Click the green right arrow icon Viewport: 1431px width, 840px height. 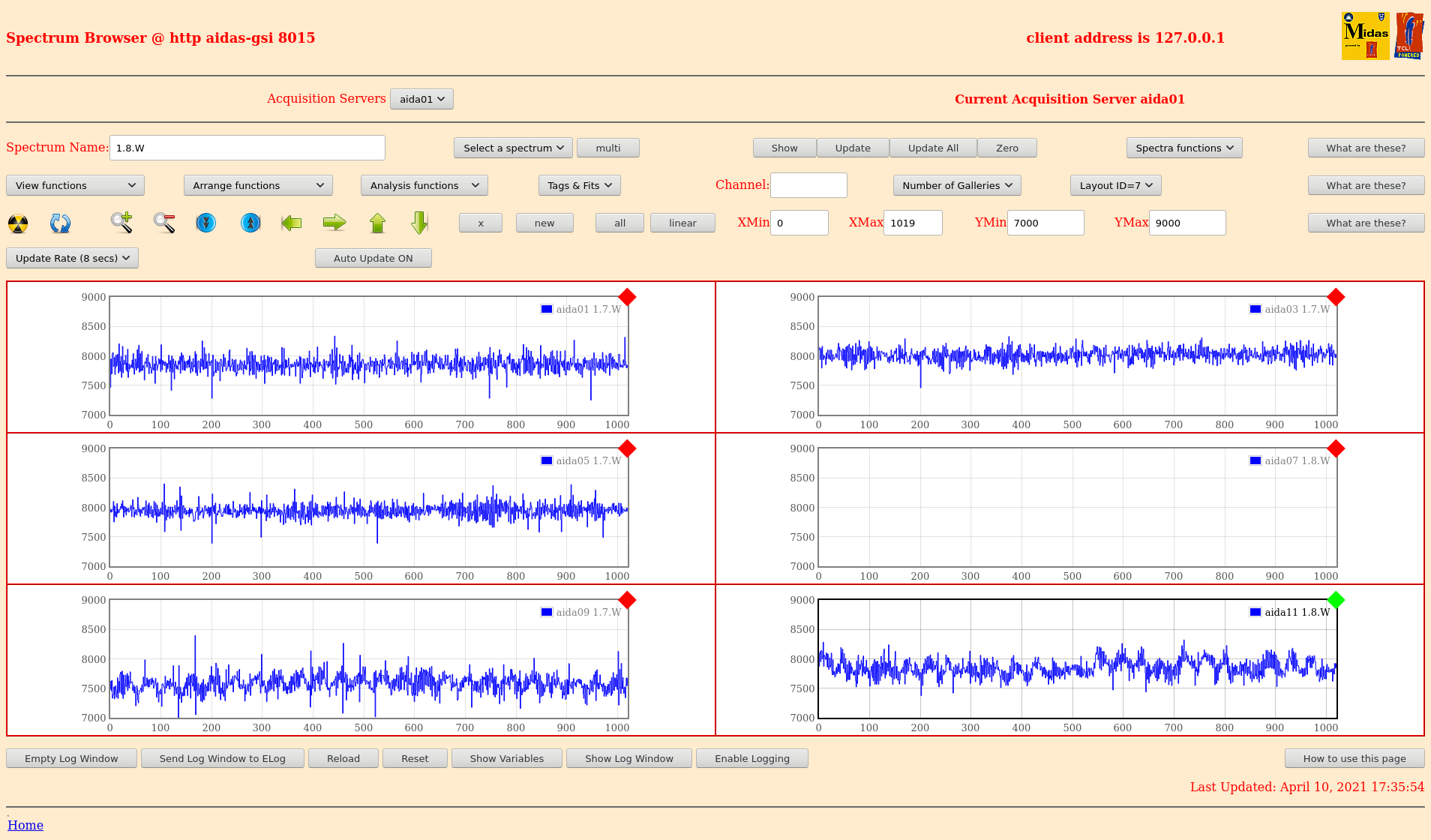[334, 223]
